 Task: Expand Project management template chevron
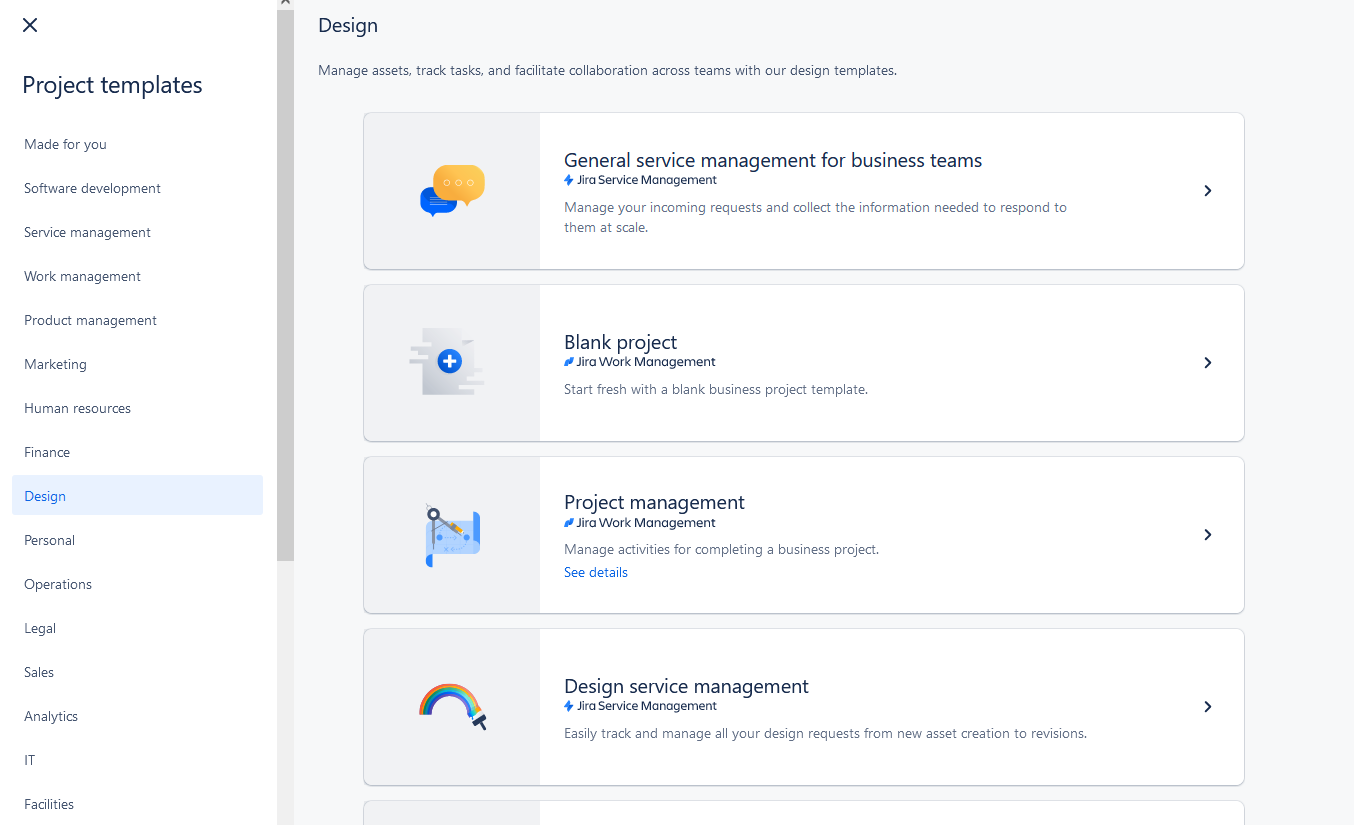[x=1208, y=535]
